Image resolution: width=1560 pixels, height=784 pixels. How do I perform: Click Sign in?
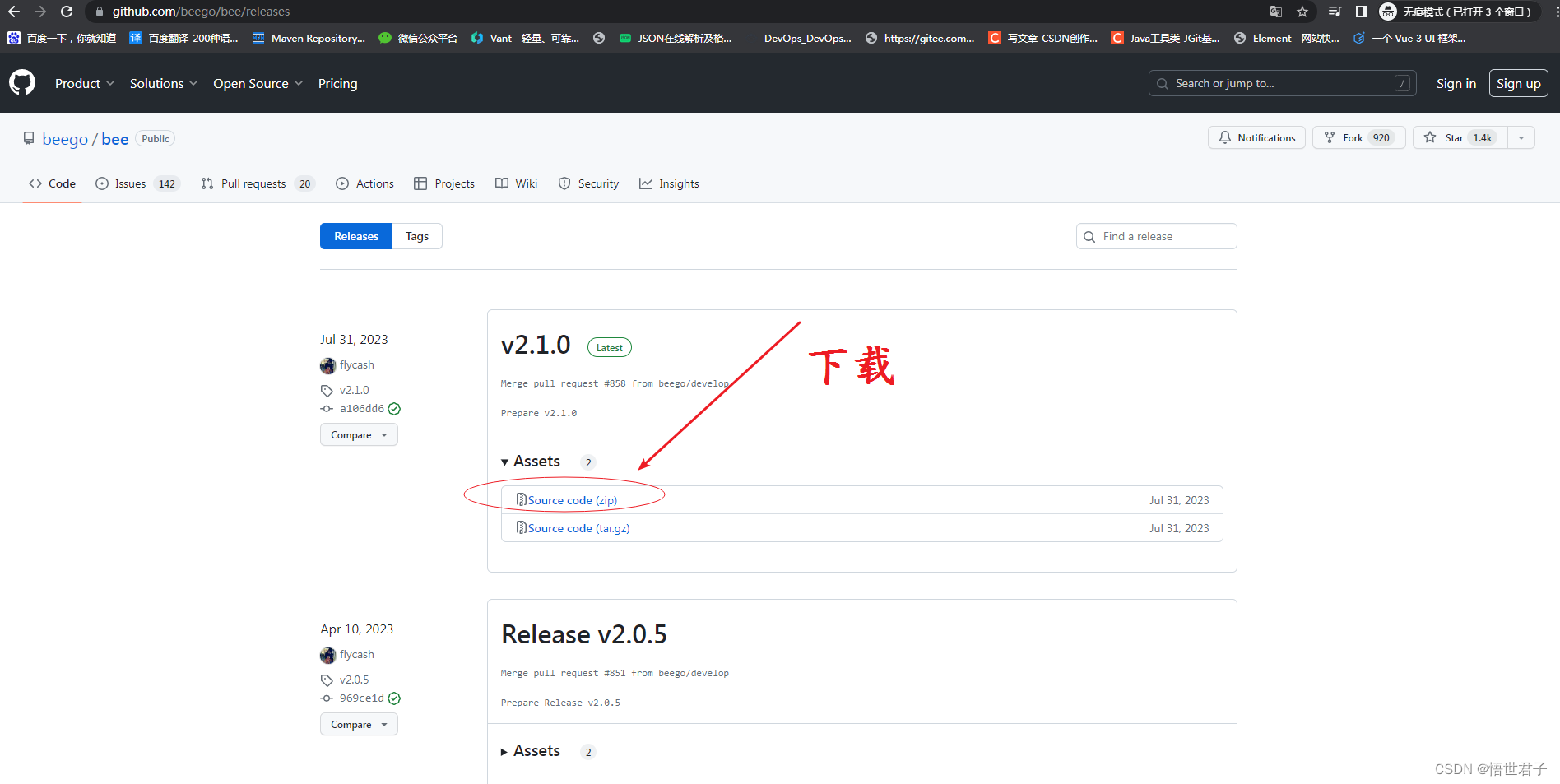(1456, 83)
